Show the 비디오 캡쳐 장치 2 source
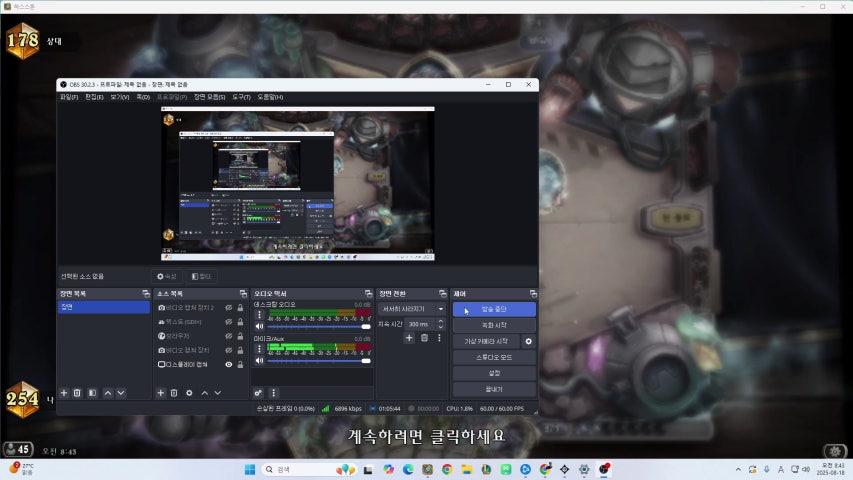 228,307
